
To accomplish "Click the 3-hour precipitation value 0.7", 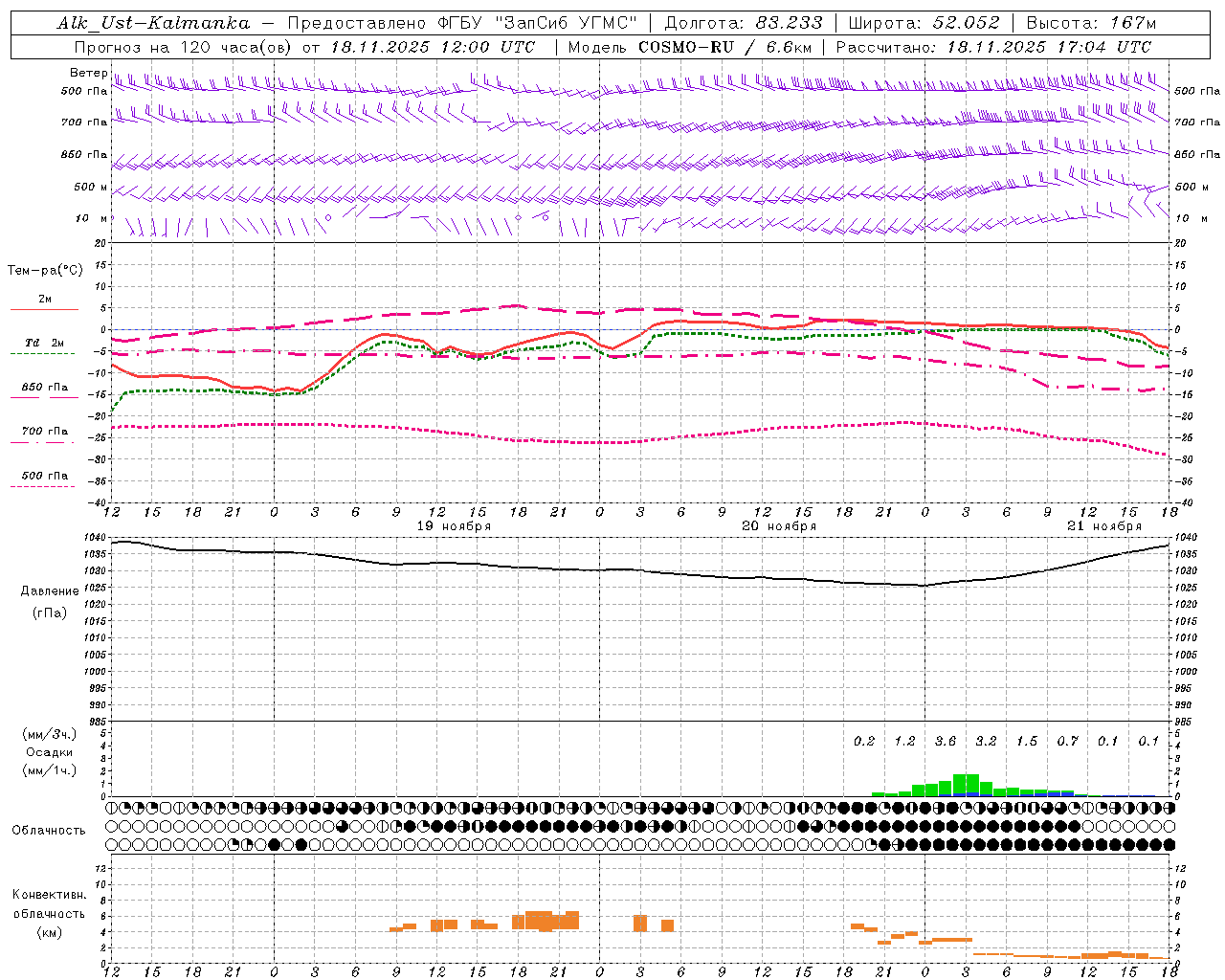I will [1067, 741].
